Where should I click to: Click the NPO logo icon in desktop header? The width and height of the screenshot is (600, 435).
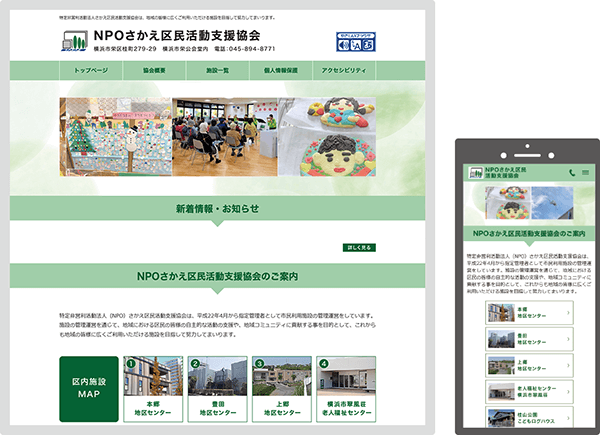[x=74, y=41]
